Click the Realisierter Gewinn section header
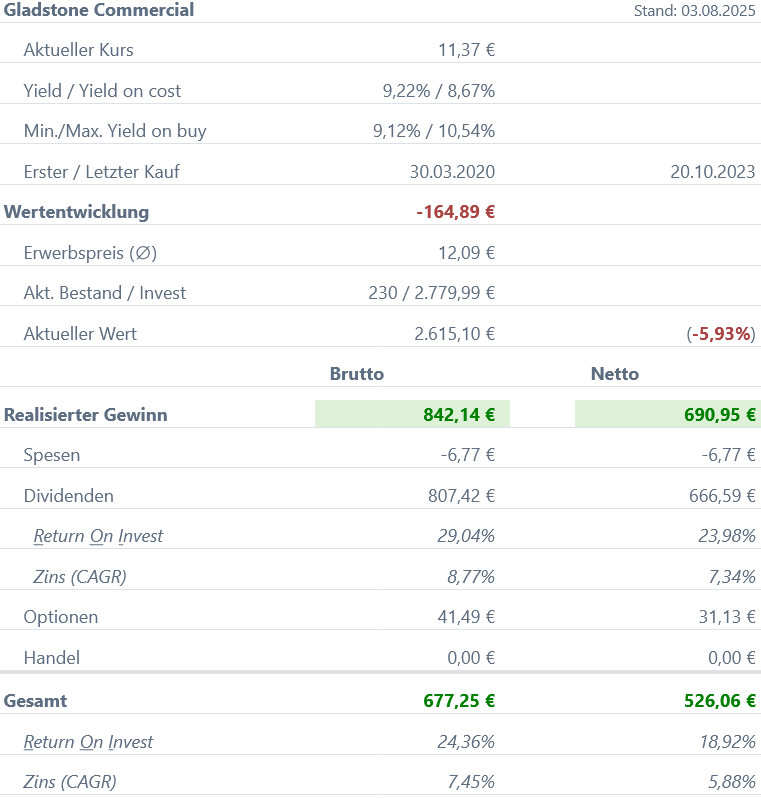 (x=86, y=415)
